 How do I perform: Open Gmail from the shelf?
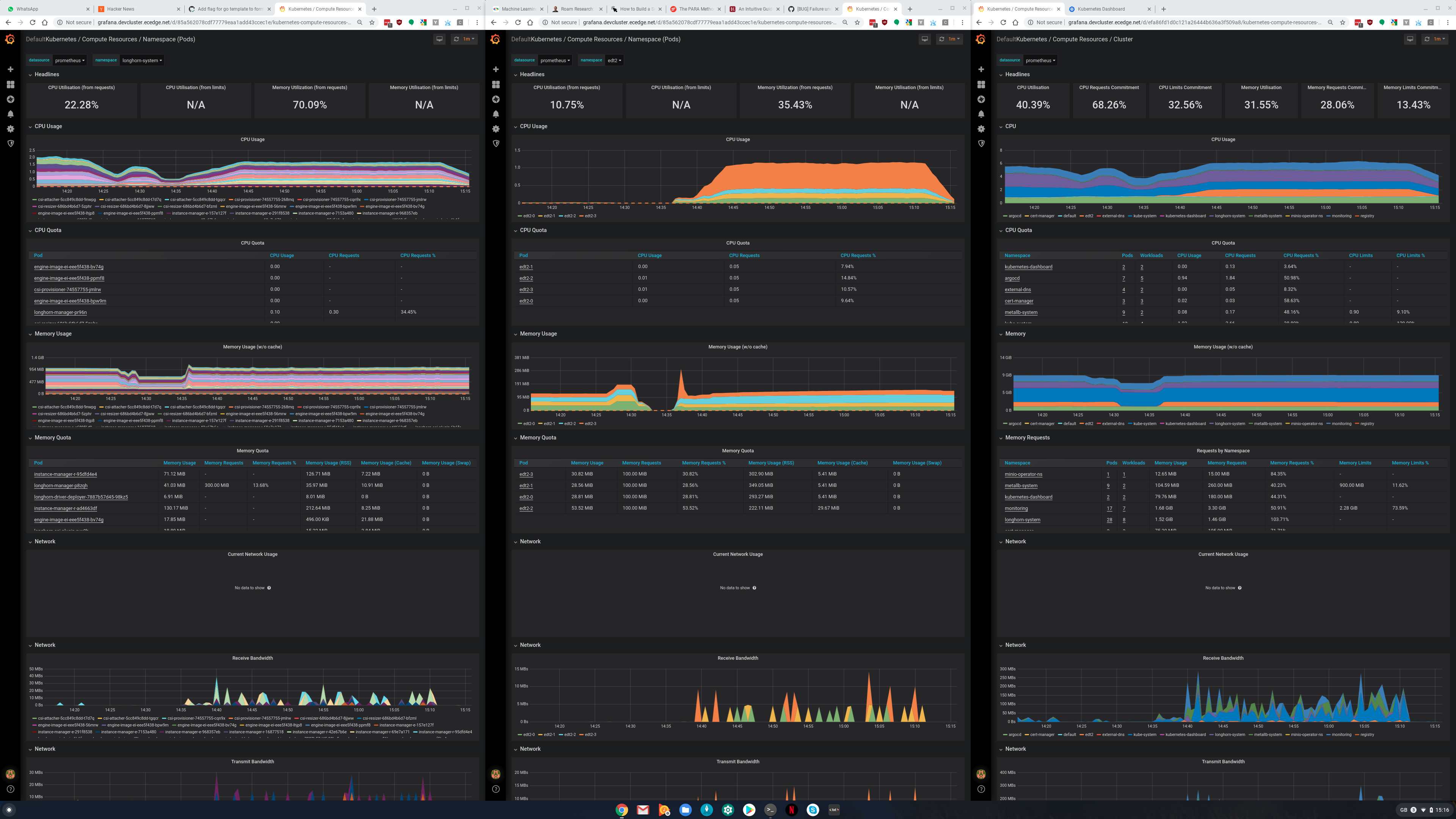pos(643,810)
